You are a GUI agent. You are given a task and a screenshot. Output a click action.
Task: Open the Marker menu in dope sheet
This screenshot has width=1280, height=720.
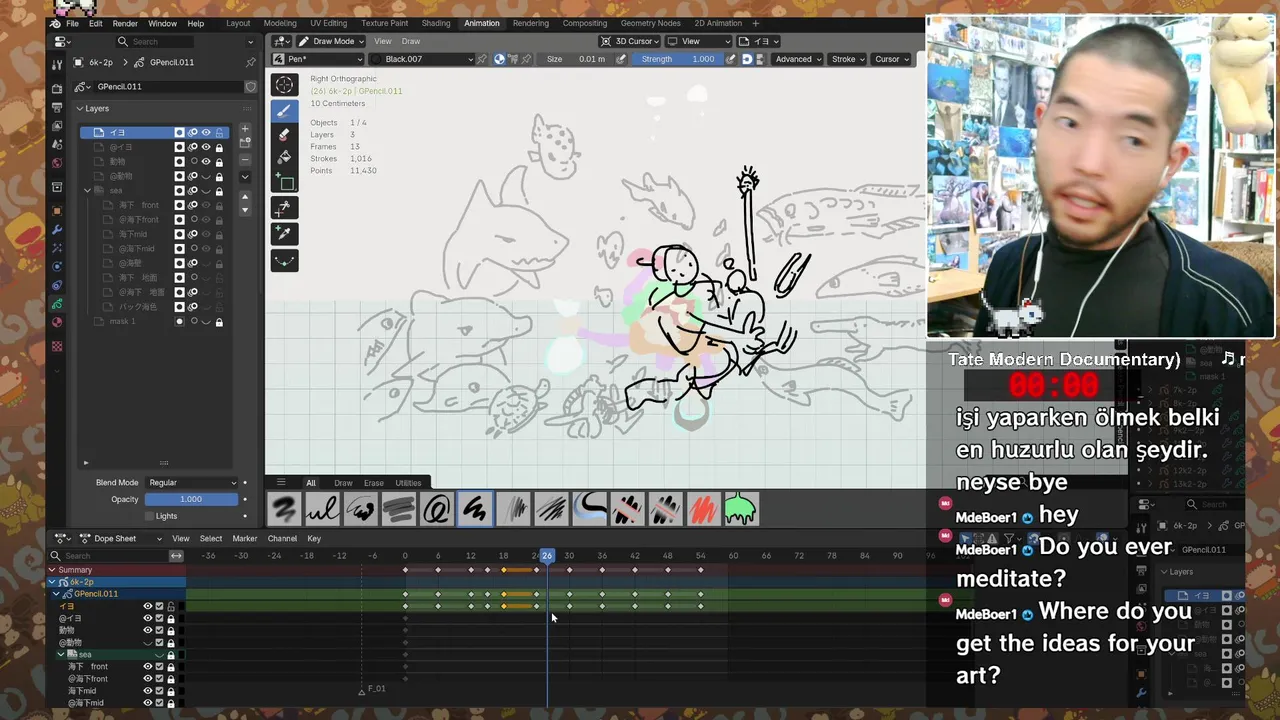pyautogui.click(x=245, y=538)
